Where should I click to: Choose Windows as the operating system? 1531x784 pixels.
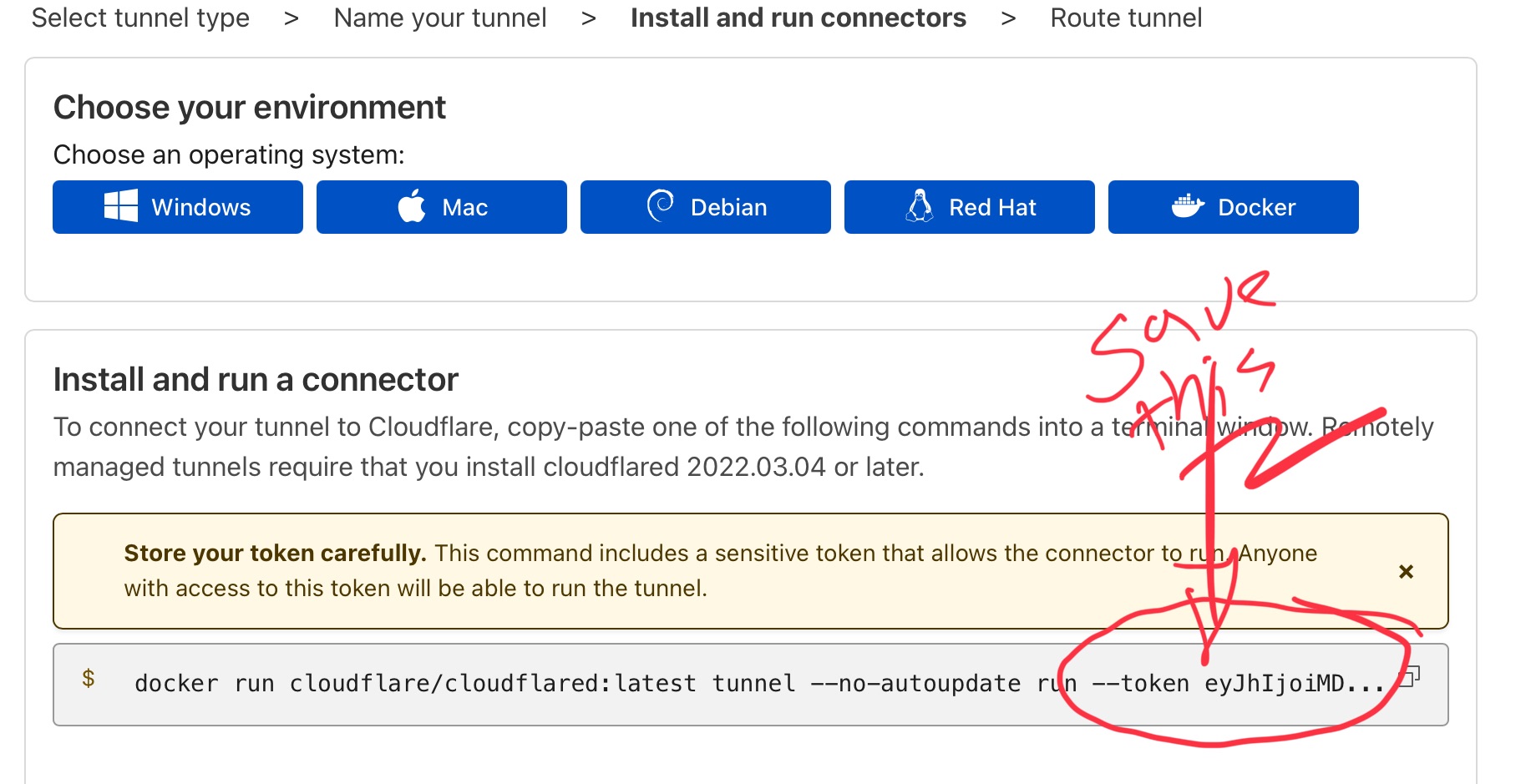177,207
